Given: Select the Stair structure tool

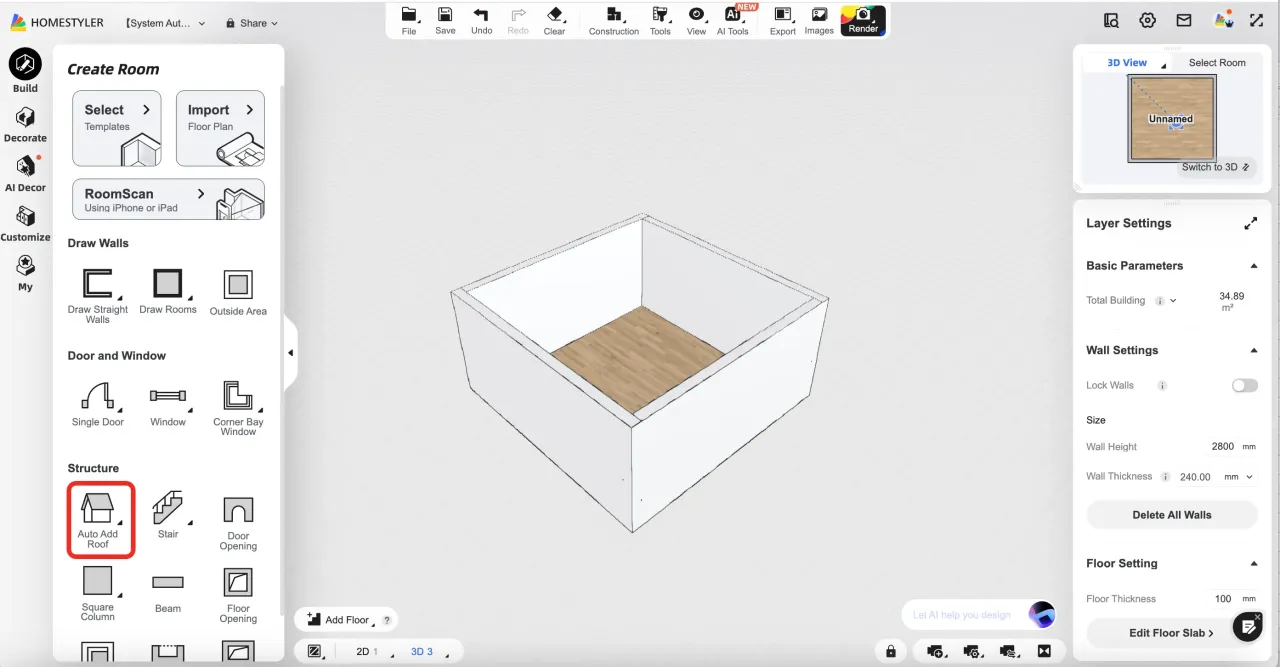Looking at the screenshot, I should [x=167, y=509].
